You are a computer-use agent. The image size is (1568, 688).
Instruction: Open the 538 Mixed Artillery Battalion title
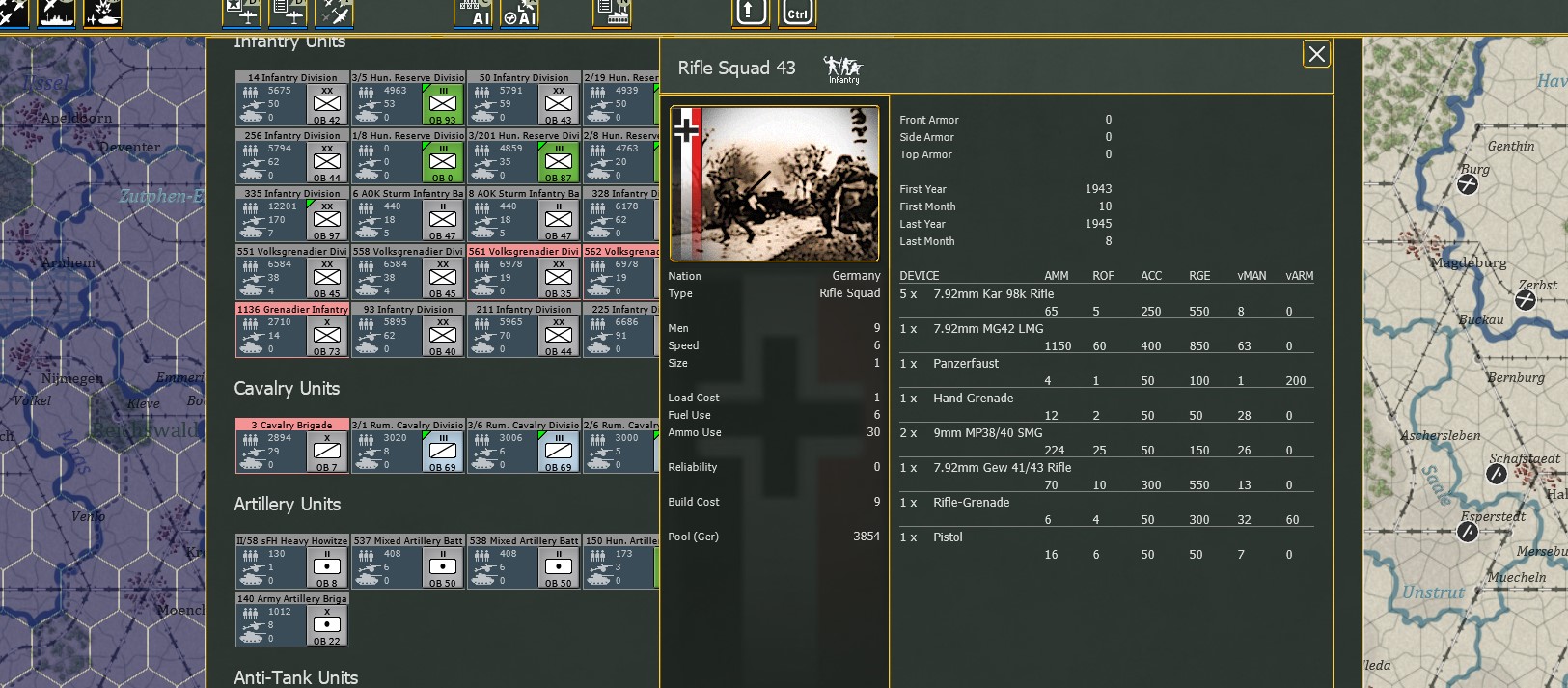click(524, 540)
